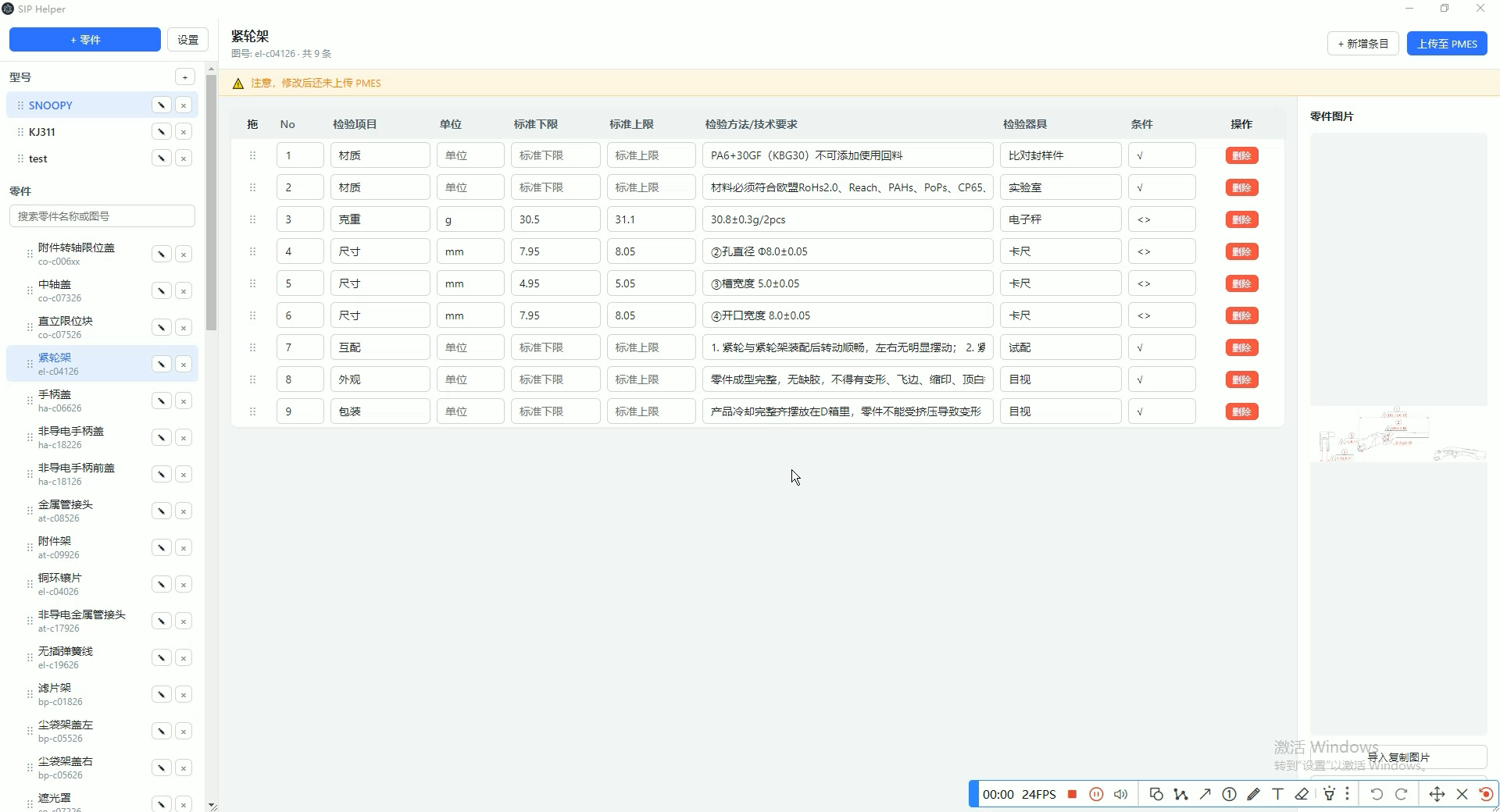Screen dimensions: 1500x812
Task: Select the numbered step marker tool
Action: pyautogui.click(x=1229, y=794)
